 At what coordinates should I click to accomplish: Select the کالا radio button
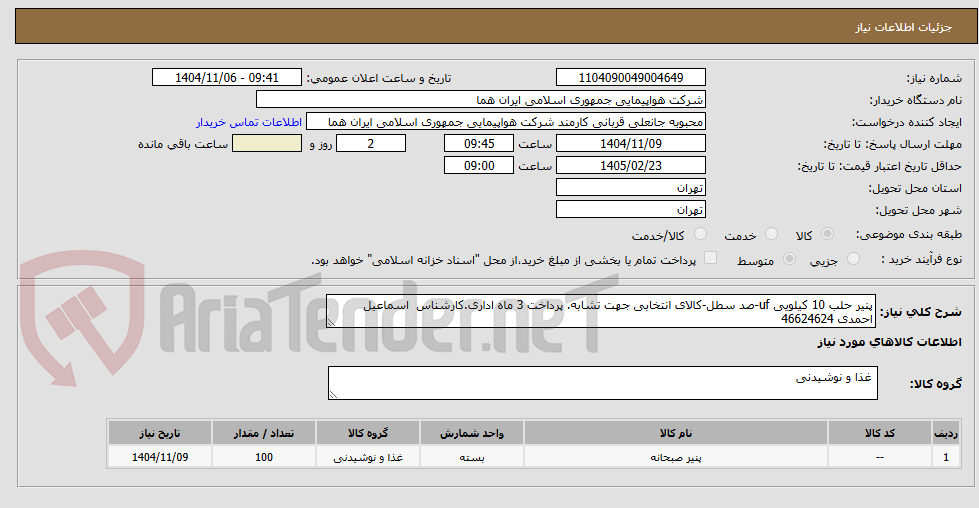pos(827,234)
